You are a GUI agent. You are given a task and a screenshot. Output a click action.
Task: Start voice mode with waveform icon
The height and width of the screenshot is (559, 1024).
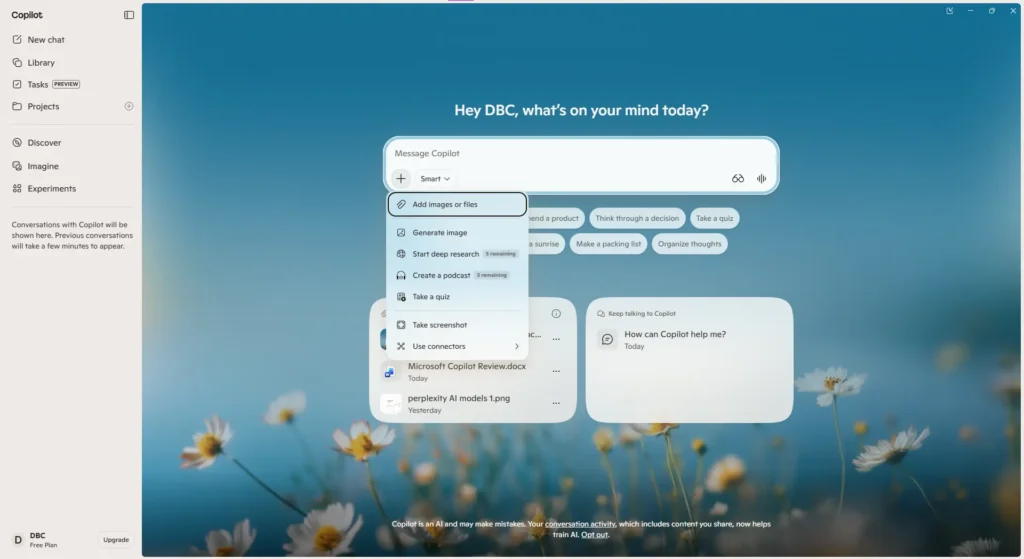click(x=761, y=178)
